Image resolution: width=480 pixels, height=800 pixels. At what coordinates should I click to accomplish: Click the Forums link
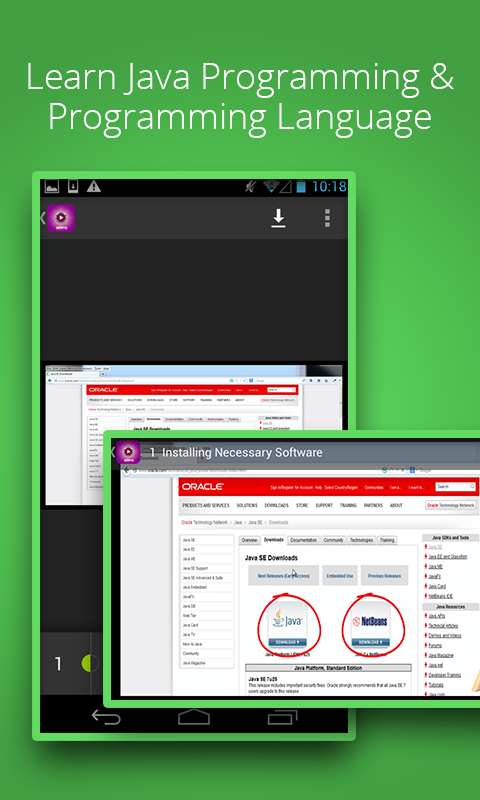pyautogui.click(x=435, y=645)
